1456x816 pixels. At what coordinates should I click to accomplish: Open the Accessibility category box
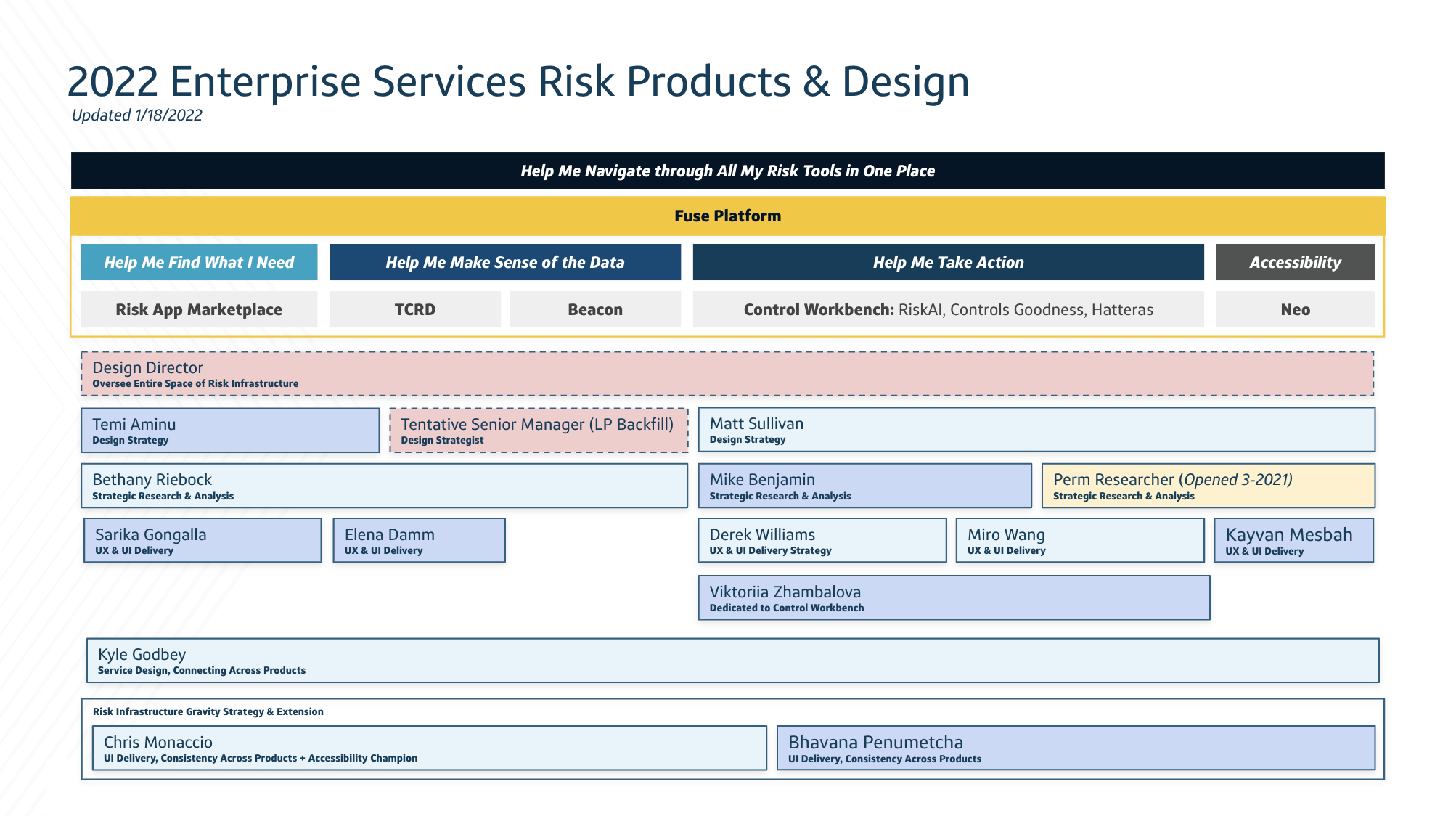[1294, 262]
